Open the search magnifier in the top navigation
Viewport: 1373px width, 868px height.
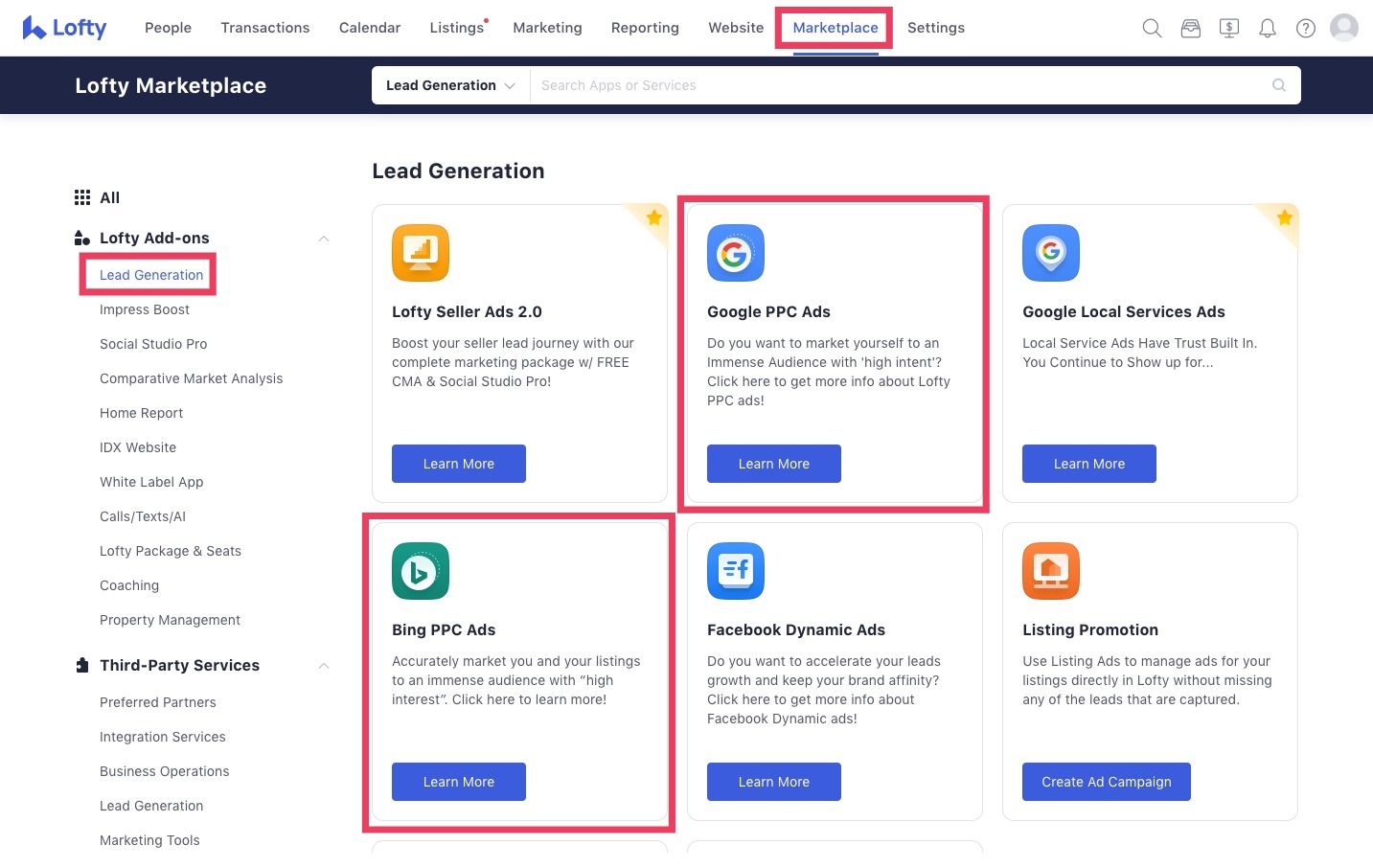pyautogui.click(x=1152, y=28)
